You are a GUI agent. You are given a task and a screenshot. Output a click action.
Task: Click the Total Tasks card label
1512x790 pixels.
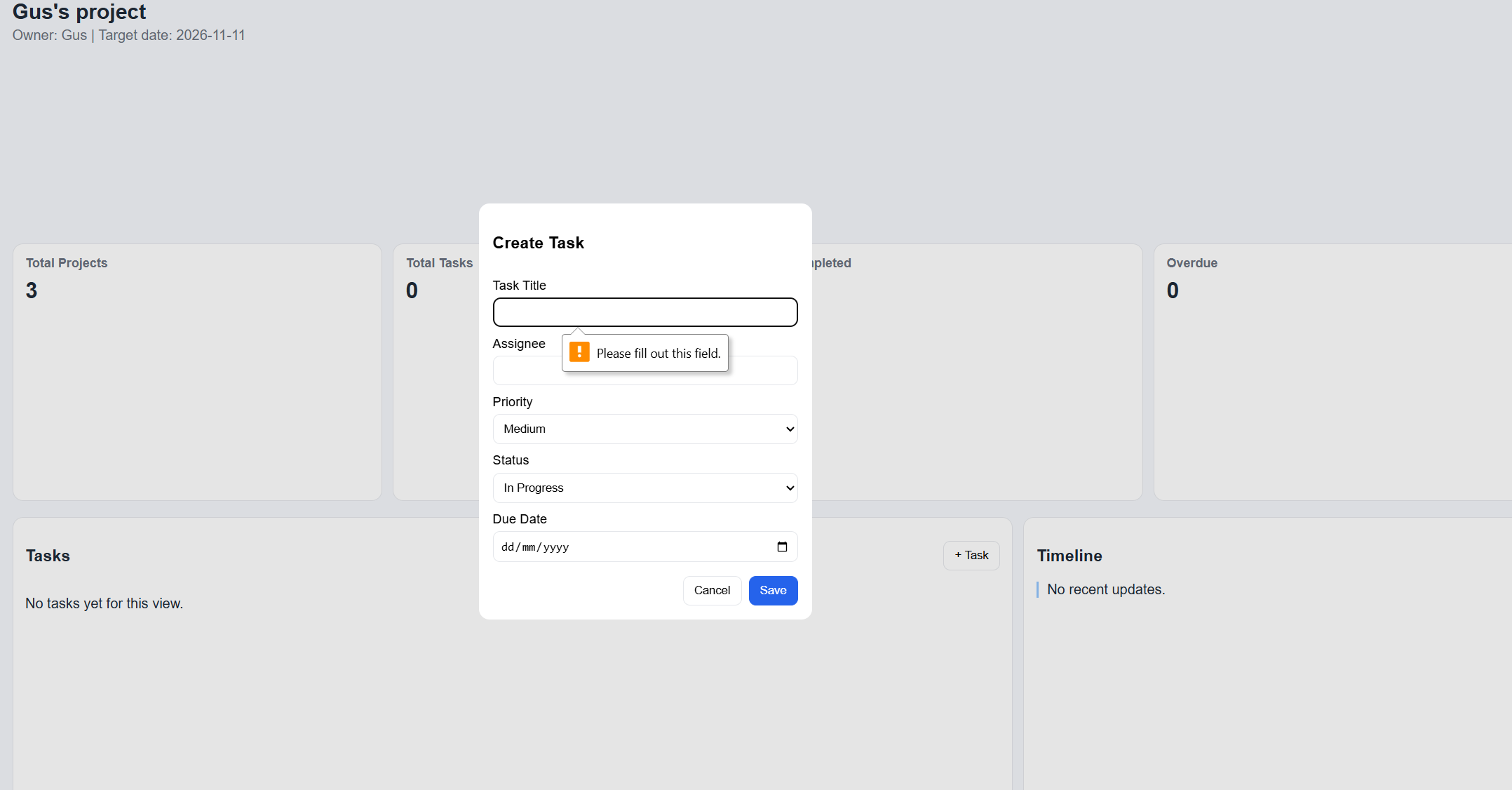(440, 263)
